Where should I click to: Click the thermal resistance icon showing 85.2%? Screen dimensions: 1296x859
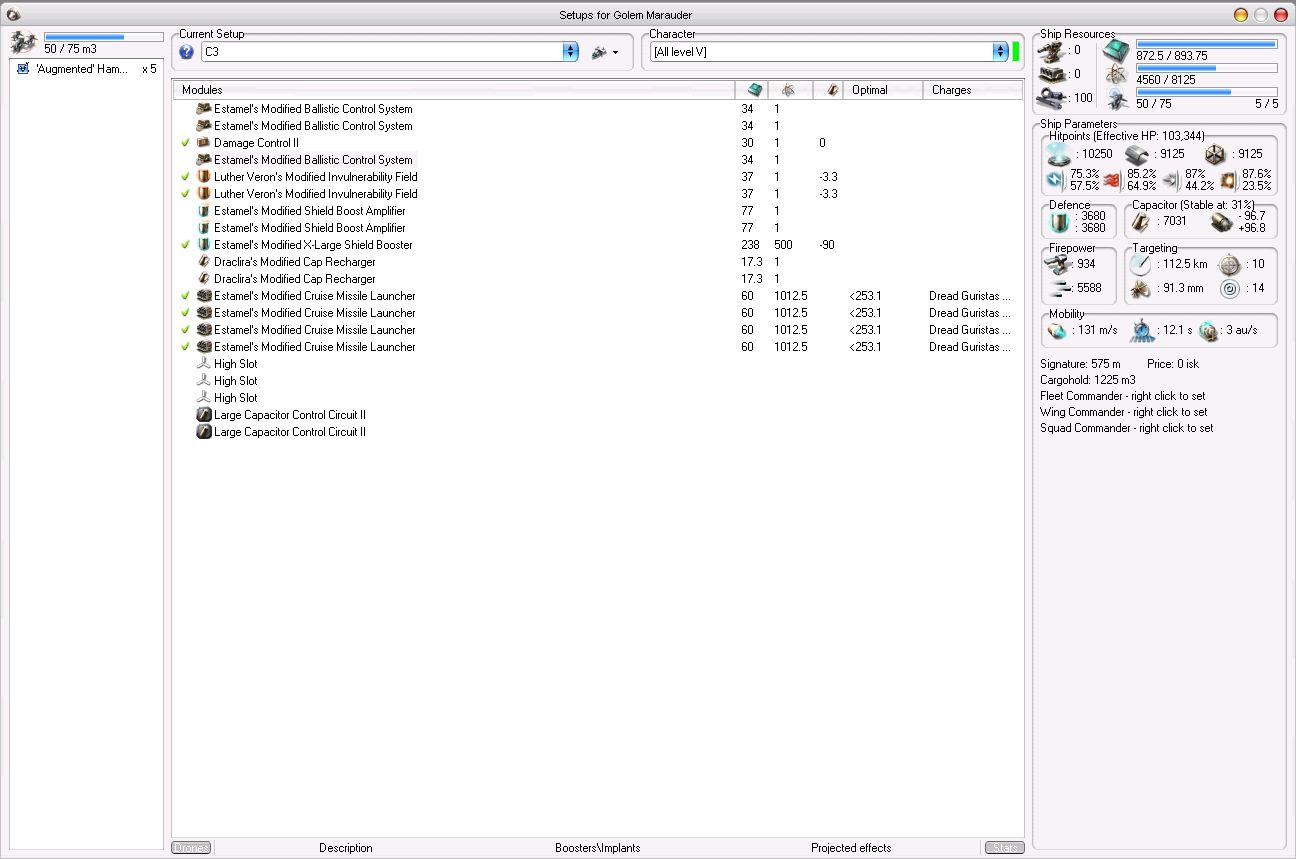[x=1113, y=180]
